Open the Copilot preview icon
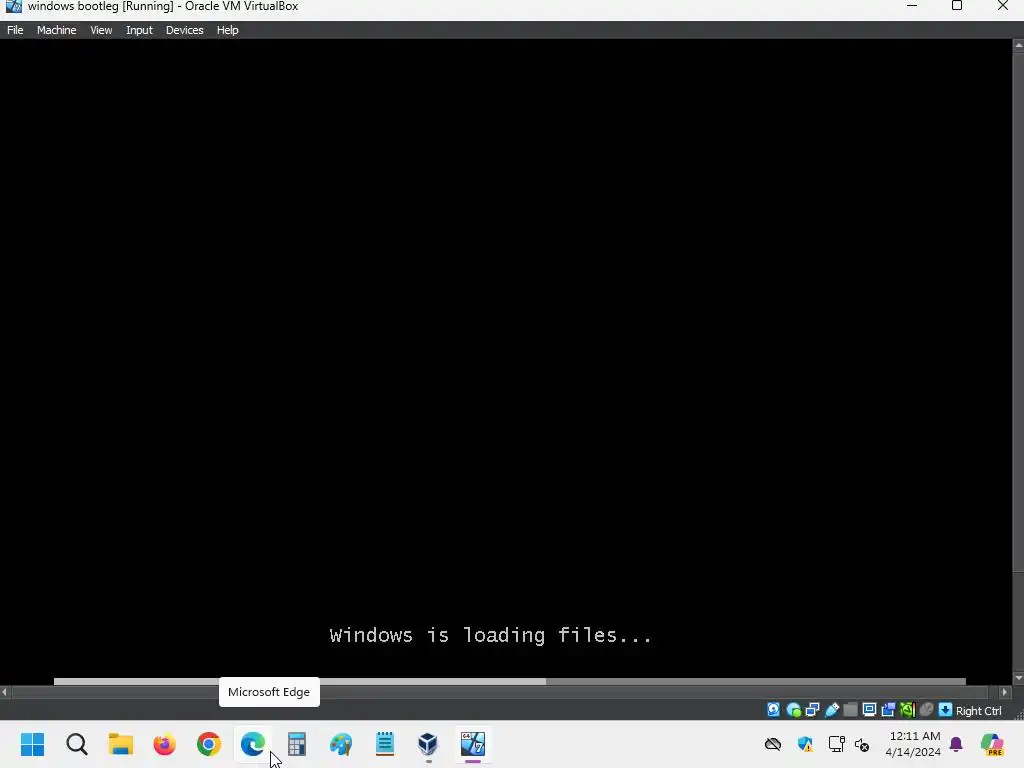 pos(992,744)
